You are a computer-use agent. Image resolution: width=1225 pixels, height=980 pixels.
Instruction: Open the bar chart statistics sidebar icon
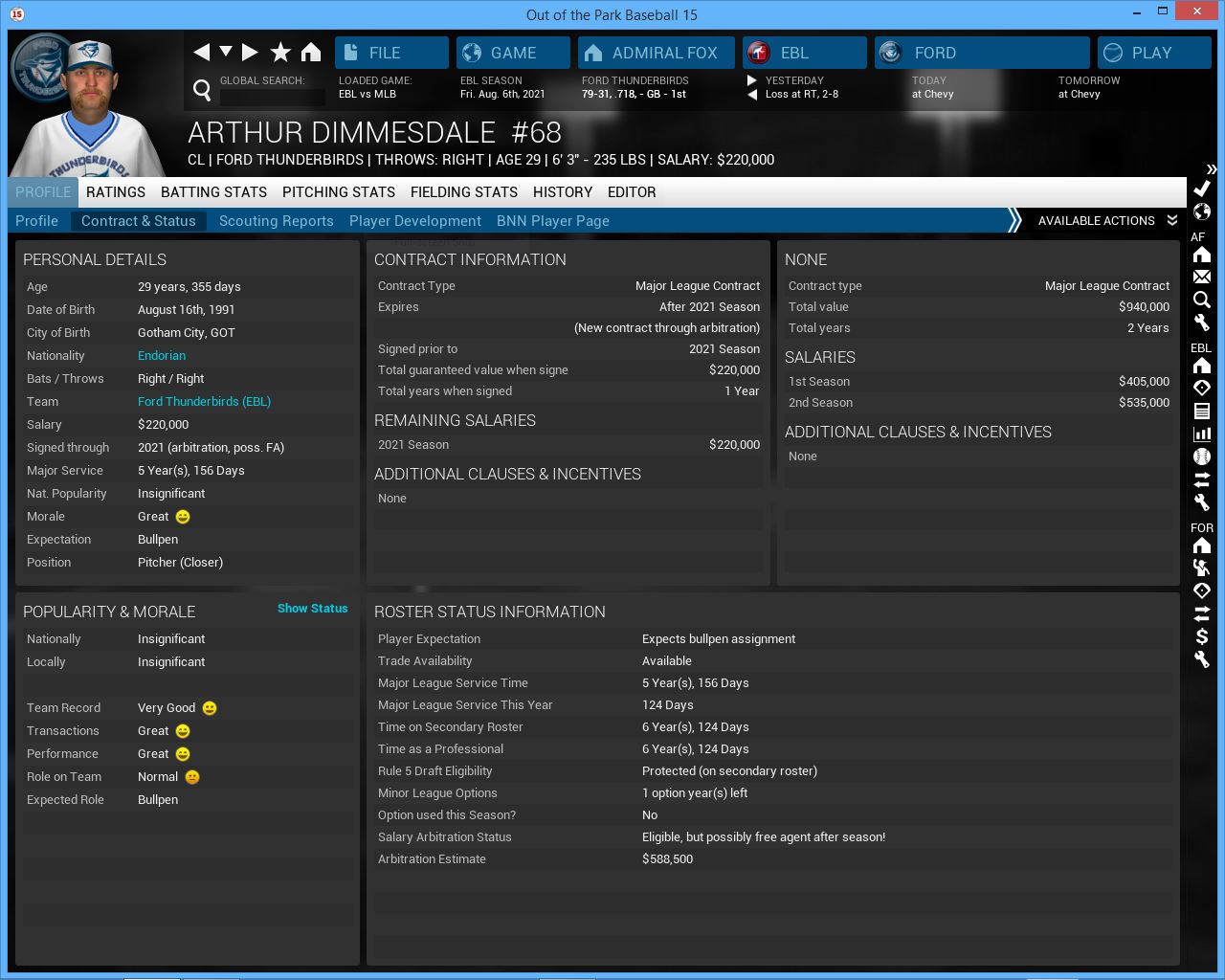tap(1202, 434)
